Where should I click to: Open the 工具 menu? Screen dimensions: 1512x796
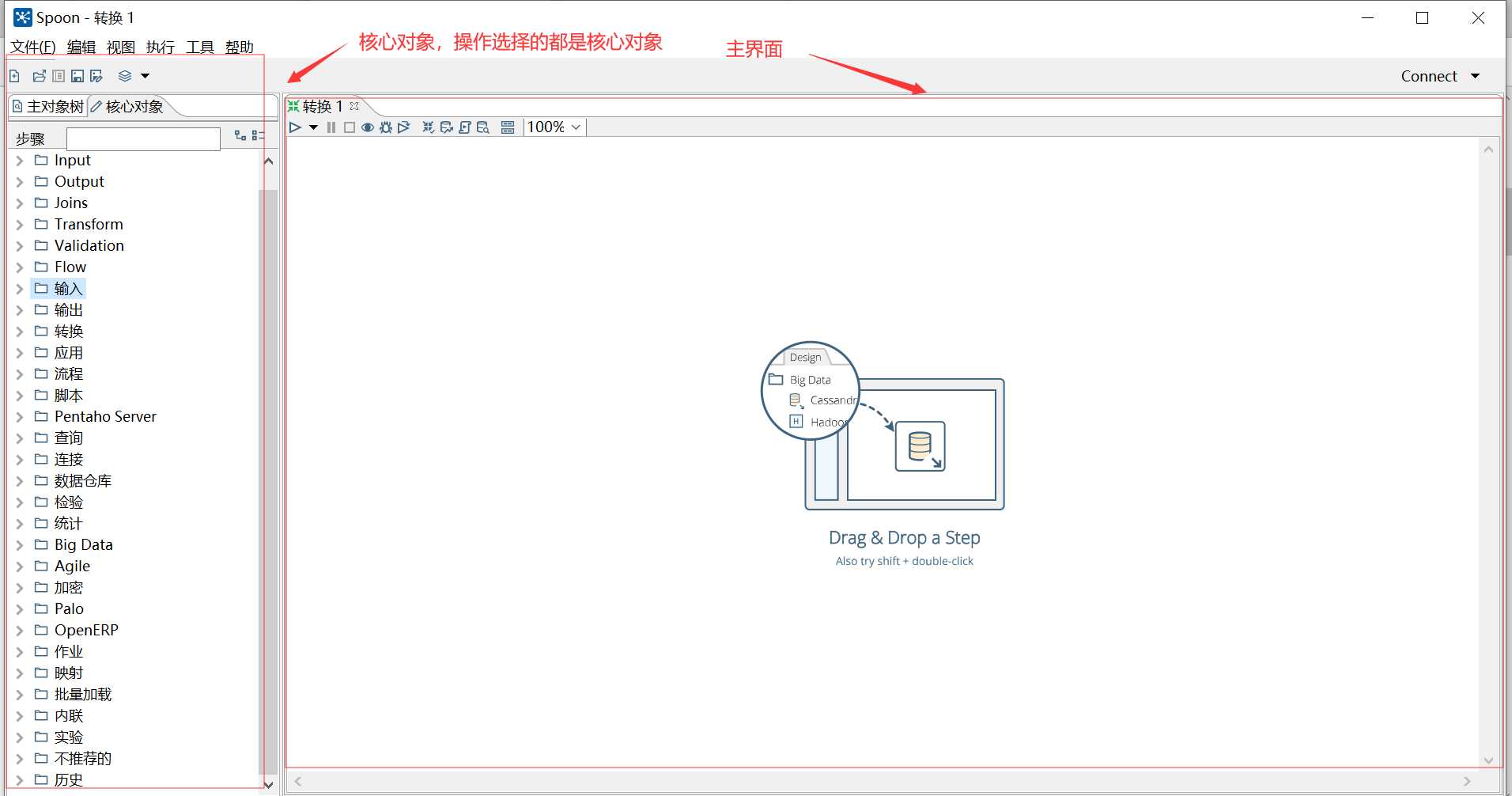pyautogui.click(x=200, y=47)
